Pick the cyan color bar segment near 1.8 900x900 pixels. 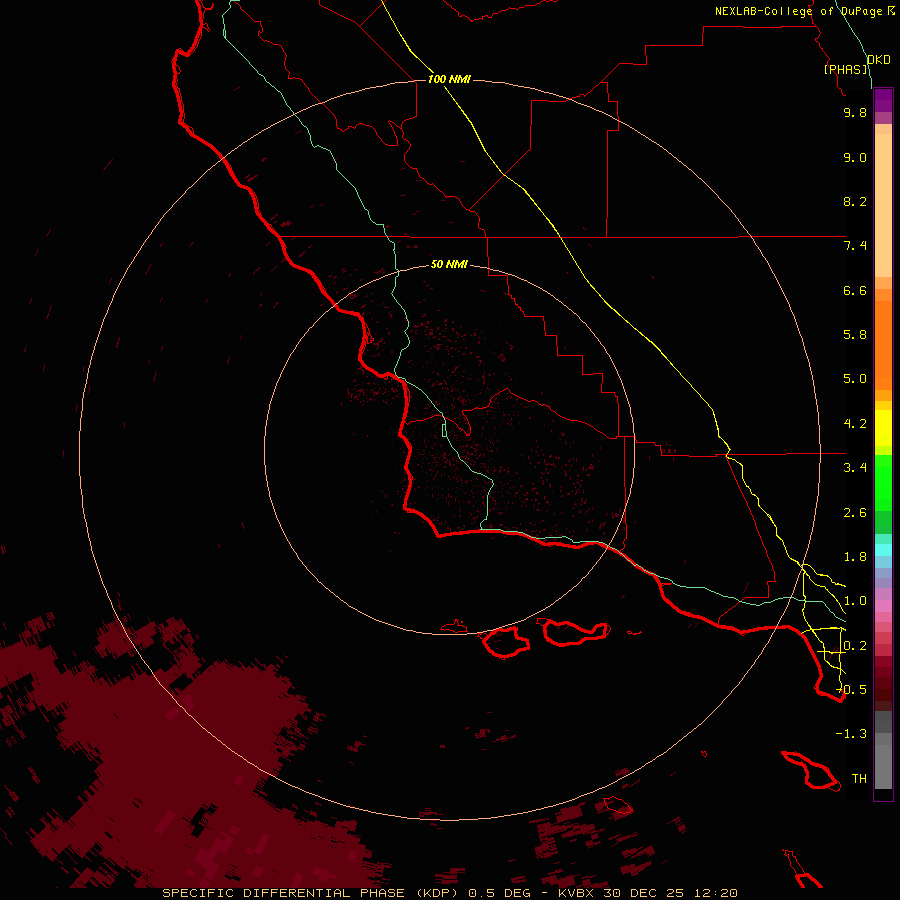point(883,550)
